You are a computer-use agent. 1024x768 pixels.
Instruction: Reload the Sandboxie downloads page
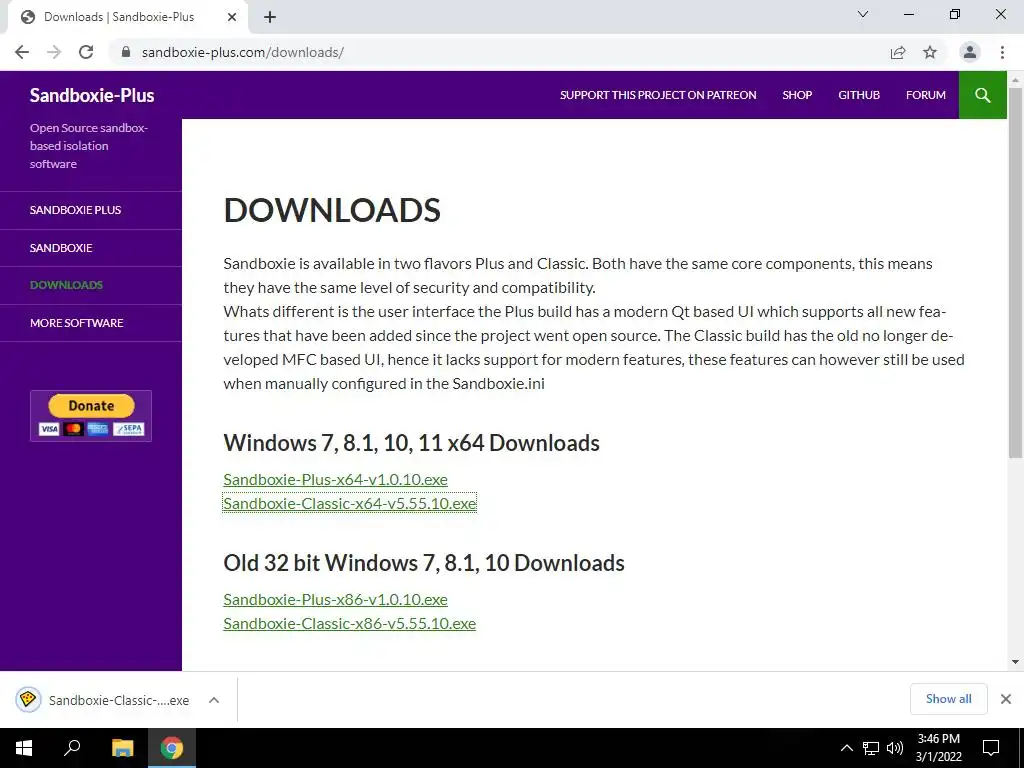point(86,52)
